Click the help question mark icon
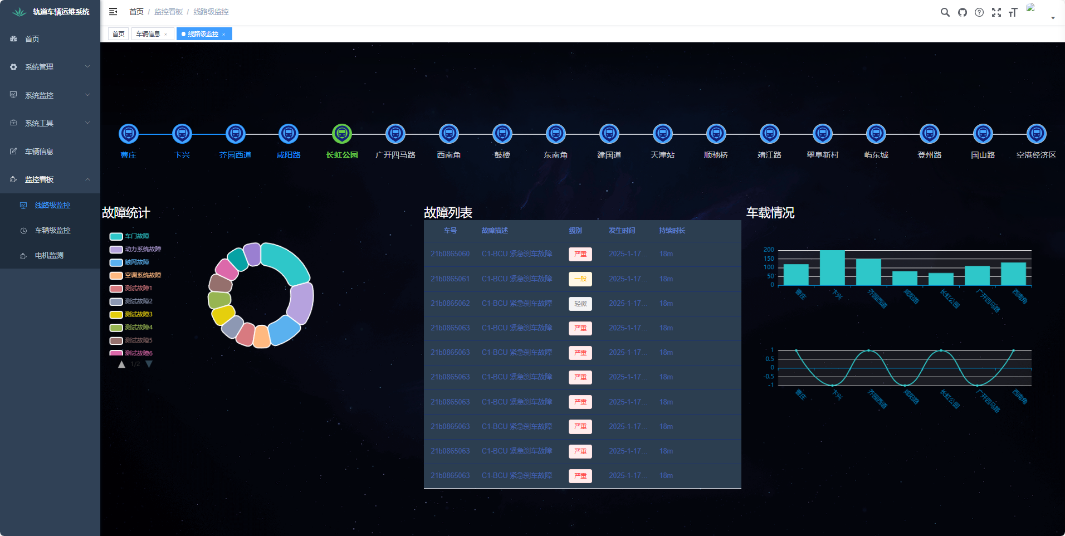Screen dimensions: 1065x536 [979, 12]
